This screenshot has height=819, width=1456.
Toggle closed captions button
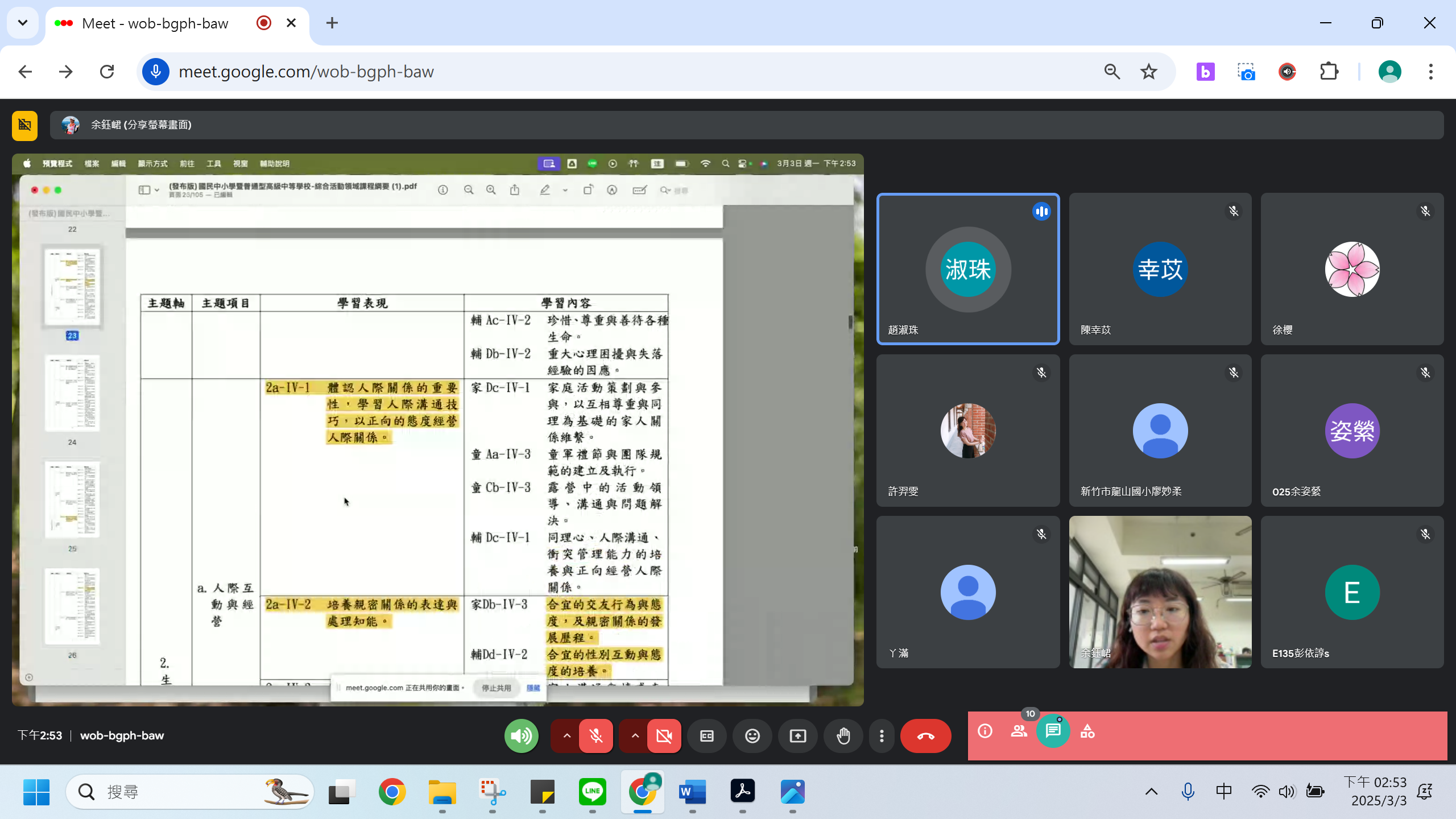point(707,736)
